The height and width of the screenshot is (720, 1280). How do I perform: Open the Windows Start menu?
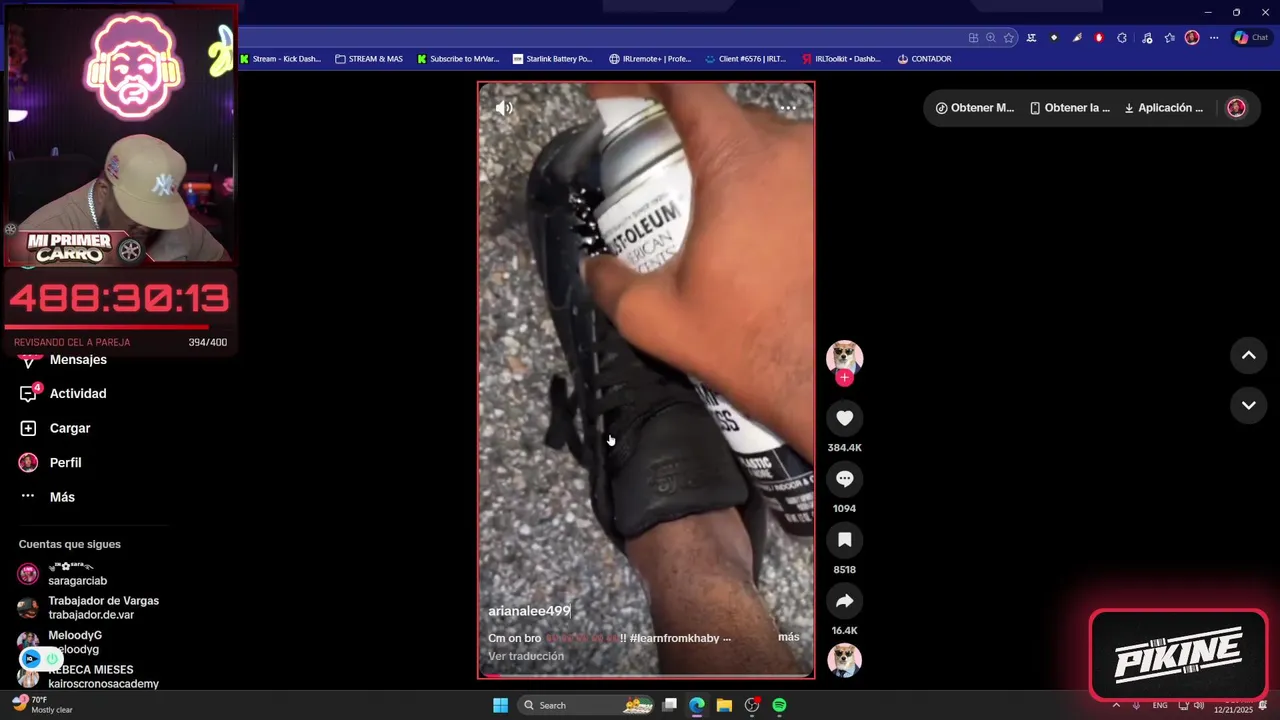500,705
